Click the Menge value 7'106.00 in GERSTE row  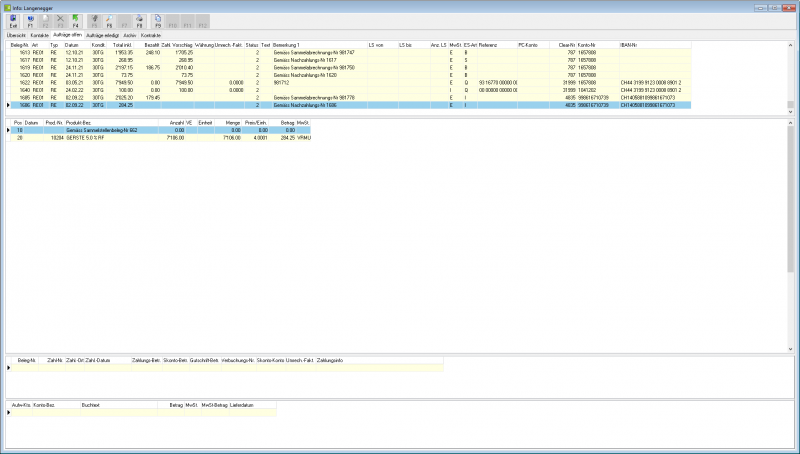click(232, 138)
